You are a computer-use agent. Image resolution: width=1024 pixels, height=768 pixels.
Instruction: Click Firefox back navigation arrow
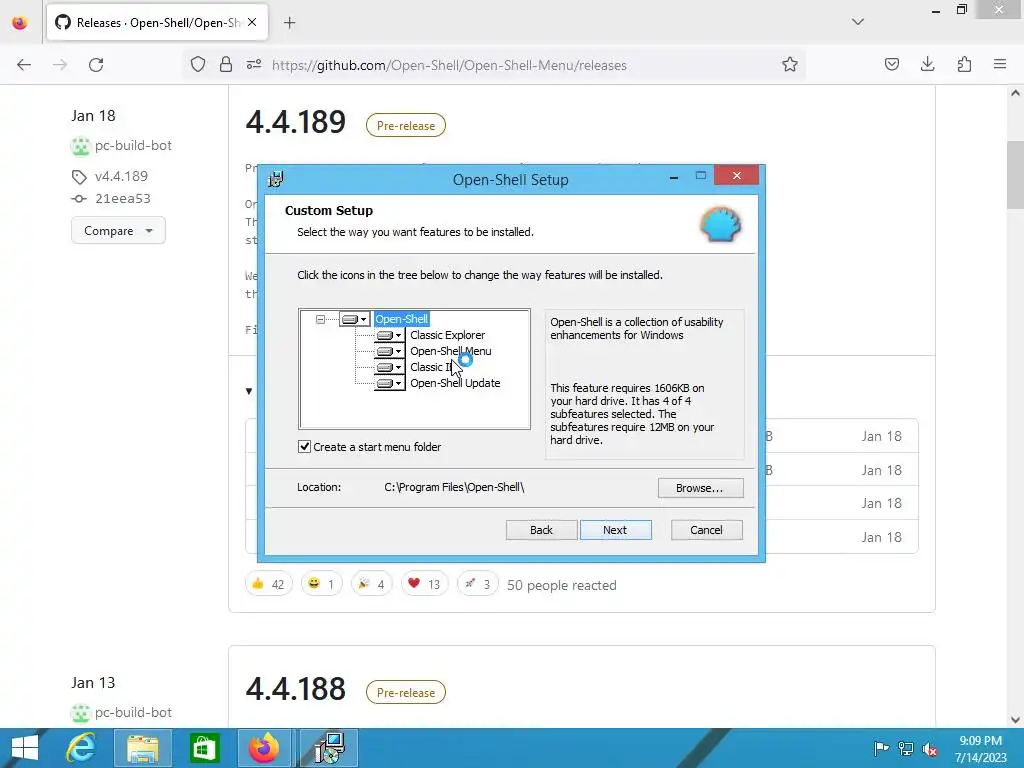(x=24, y=65)
